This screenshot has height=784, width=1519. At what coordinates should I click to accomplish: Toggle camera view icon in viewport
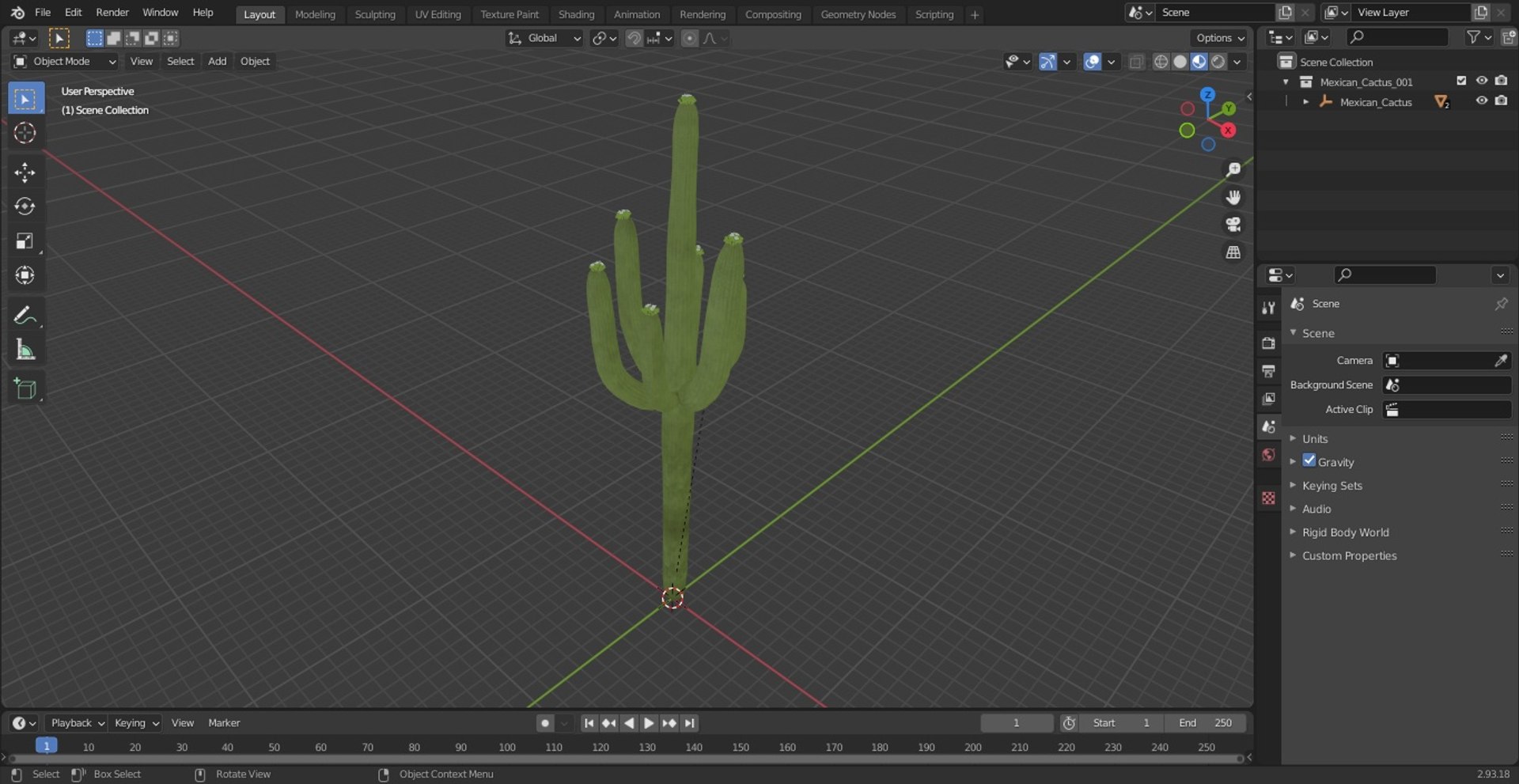[x=1233, y=225]
